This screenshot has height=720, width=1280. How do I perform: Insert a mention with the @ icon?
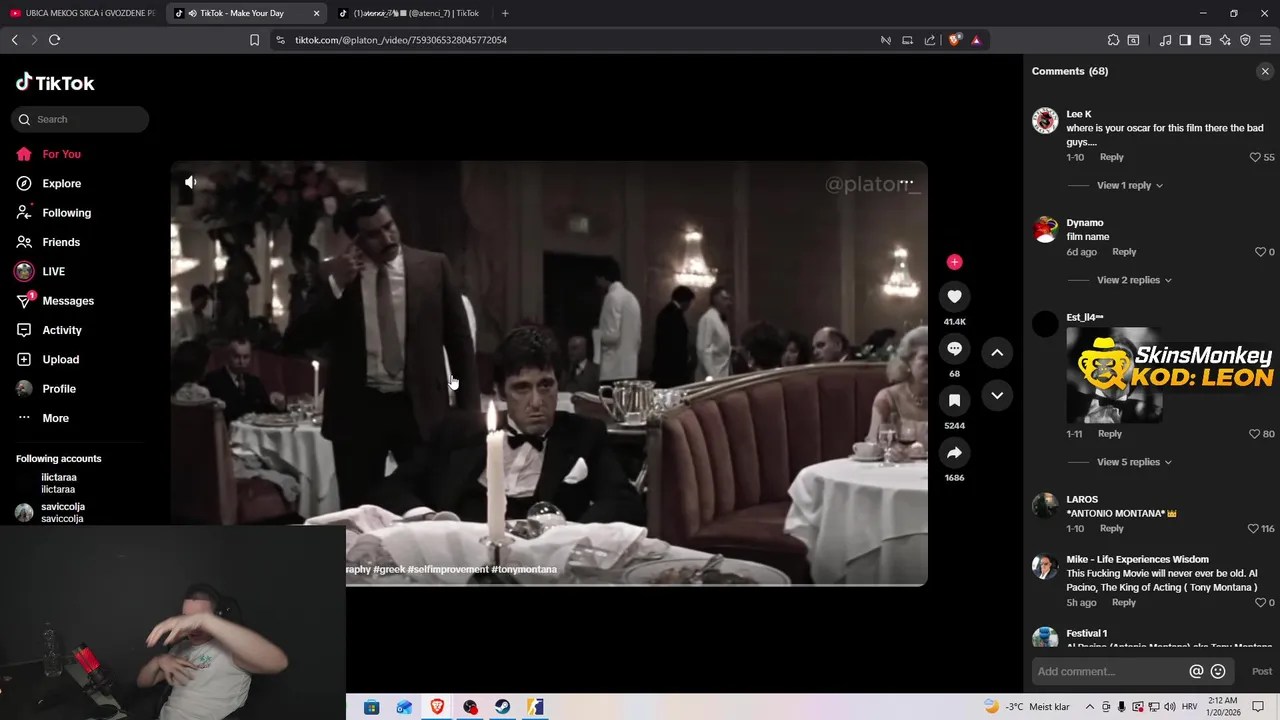coord(1196,672)
